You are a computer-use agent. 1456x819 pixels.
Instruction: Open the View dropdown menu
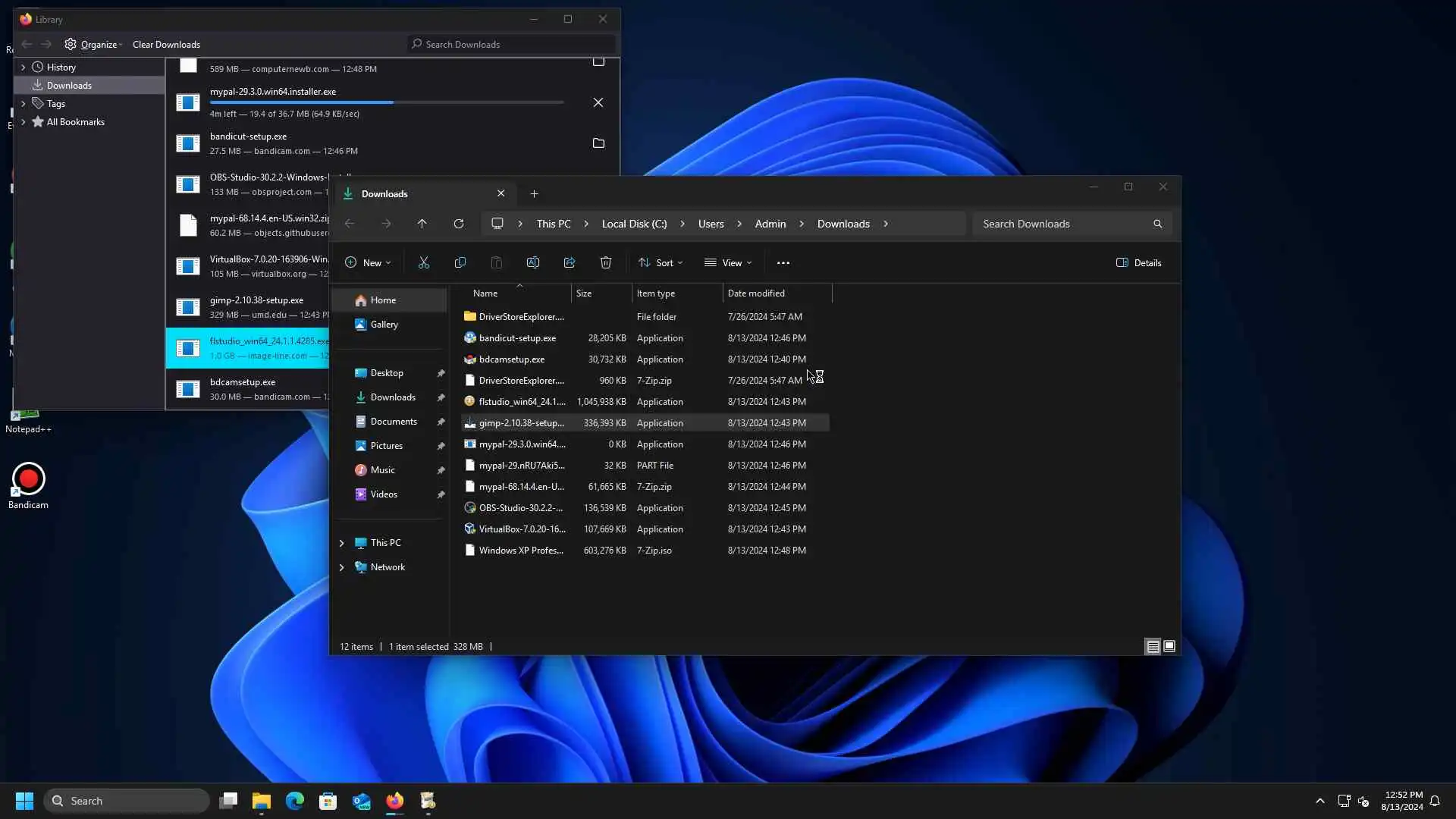coord(728,262)
